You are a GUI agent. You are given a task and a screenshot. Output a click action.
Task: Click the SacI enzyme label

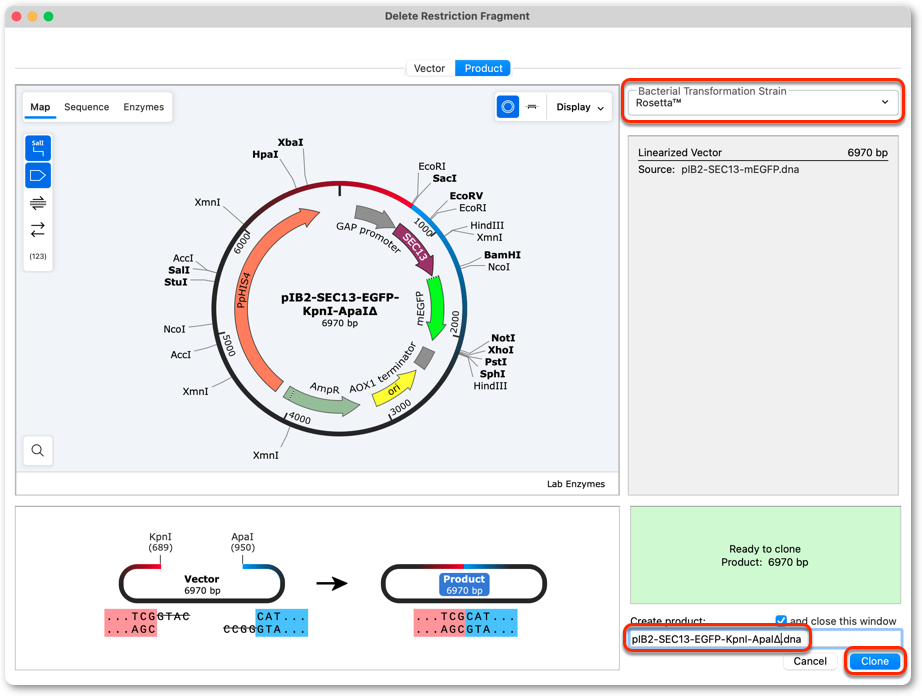click(445, 178)
